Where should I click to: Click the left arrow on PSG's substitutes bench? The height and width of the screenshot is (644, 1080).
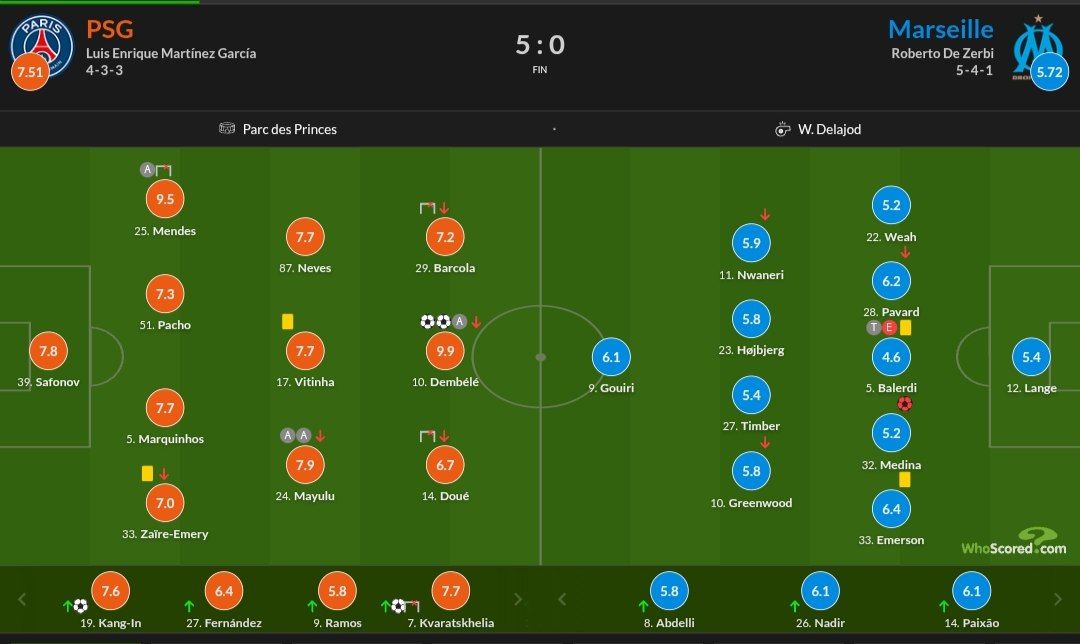tap(22, 600)
